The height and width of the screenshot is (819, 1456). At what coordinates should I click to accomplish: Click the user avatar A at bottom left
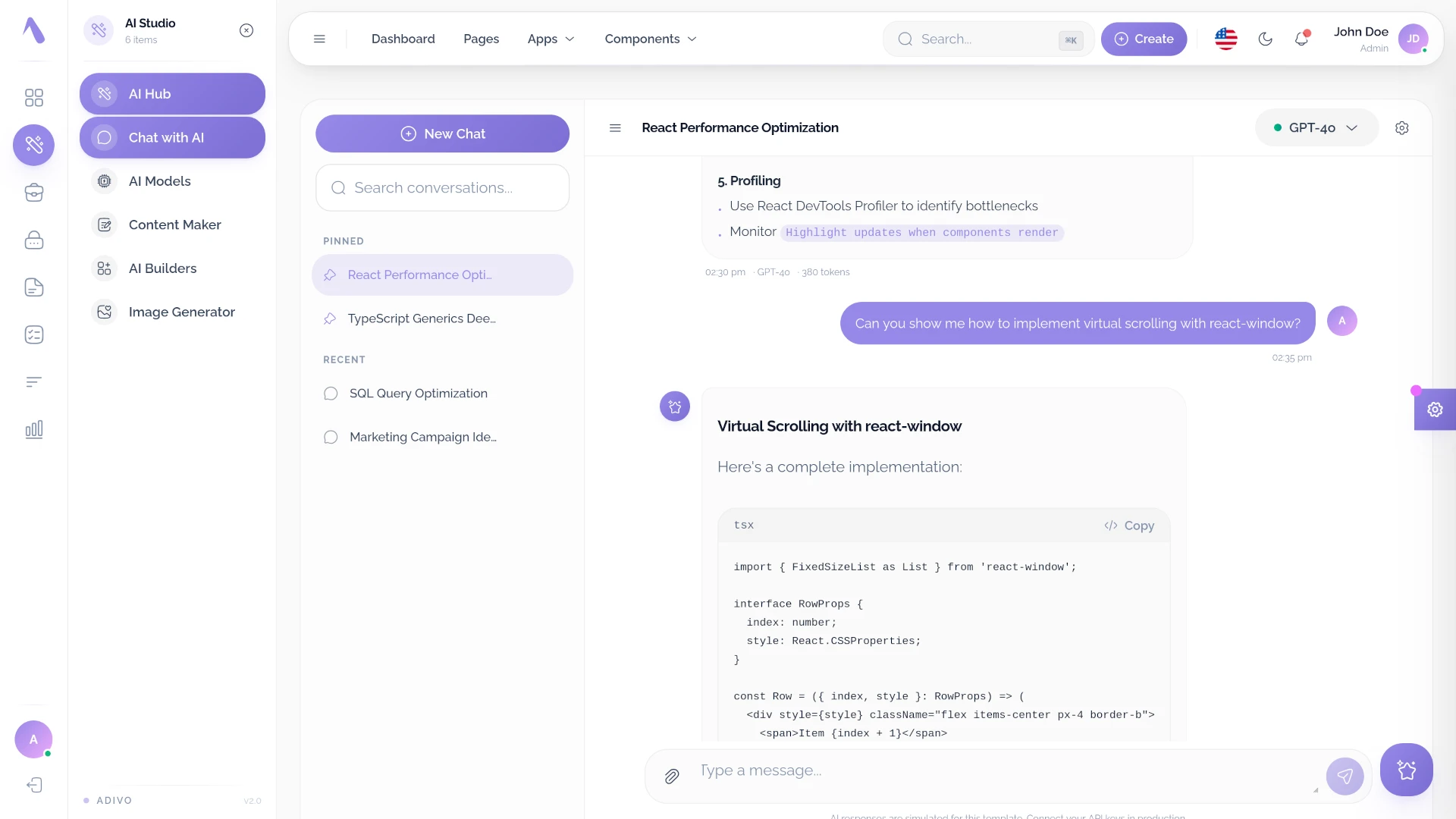pyautogui.click(x=33, y=739)
